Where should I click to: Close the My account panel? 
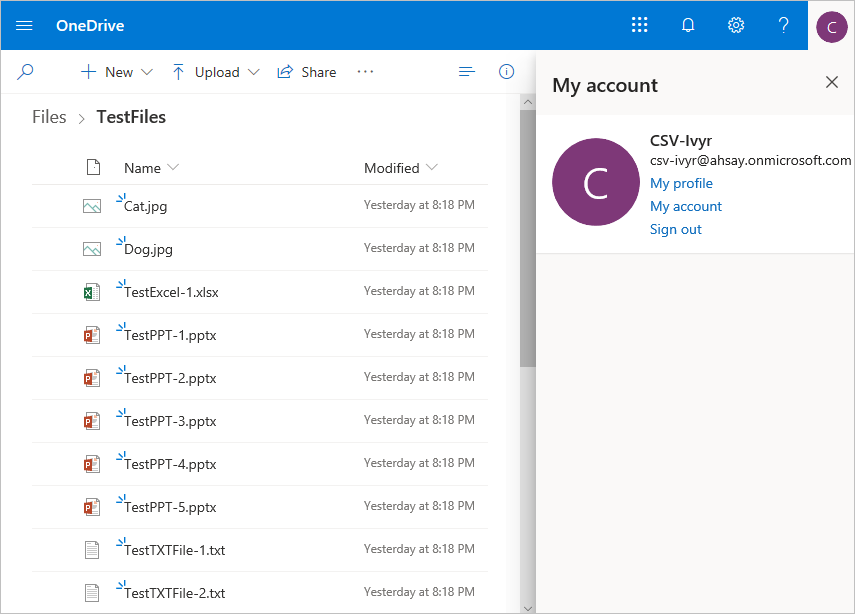click(831, 83)
